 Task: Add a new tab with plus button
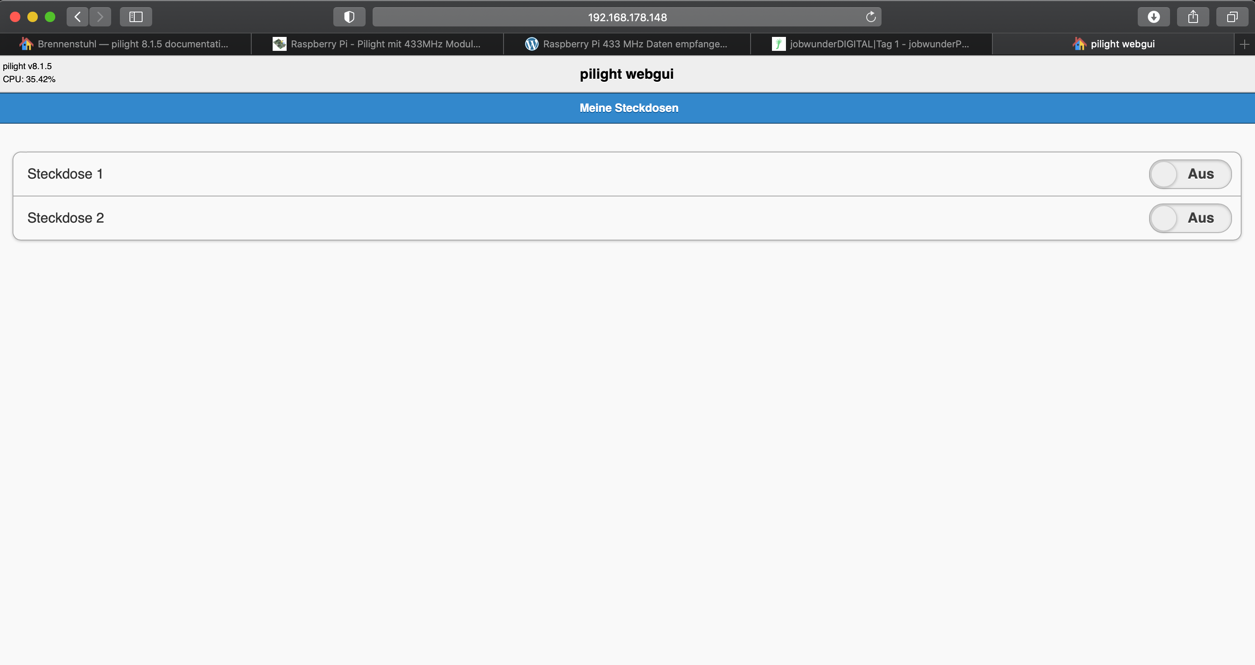[x=1244, y=44]
